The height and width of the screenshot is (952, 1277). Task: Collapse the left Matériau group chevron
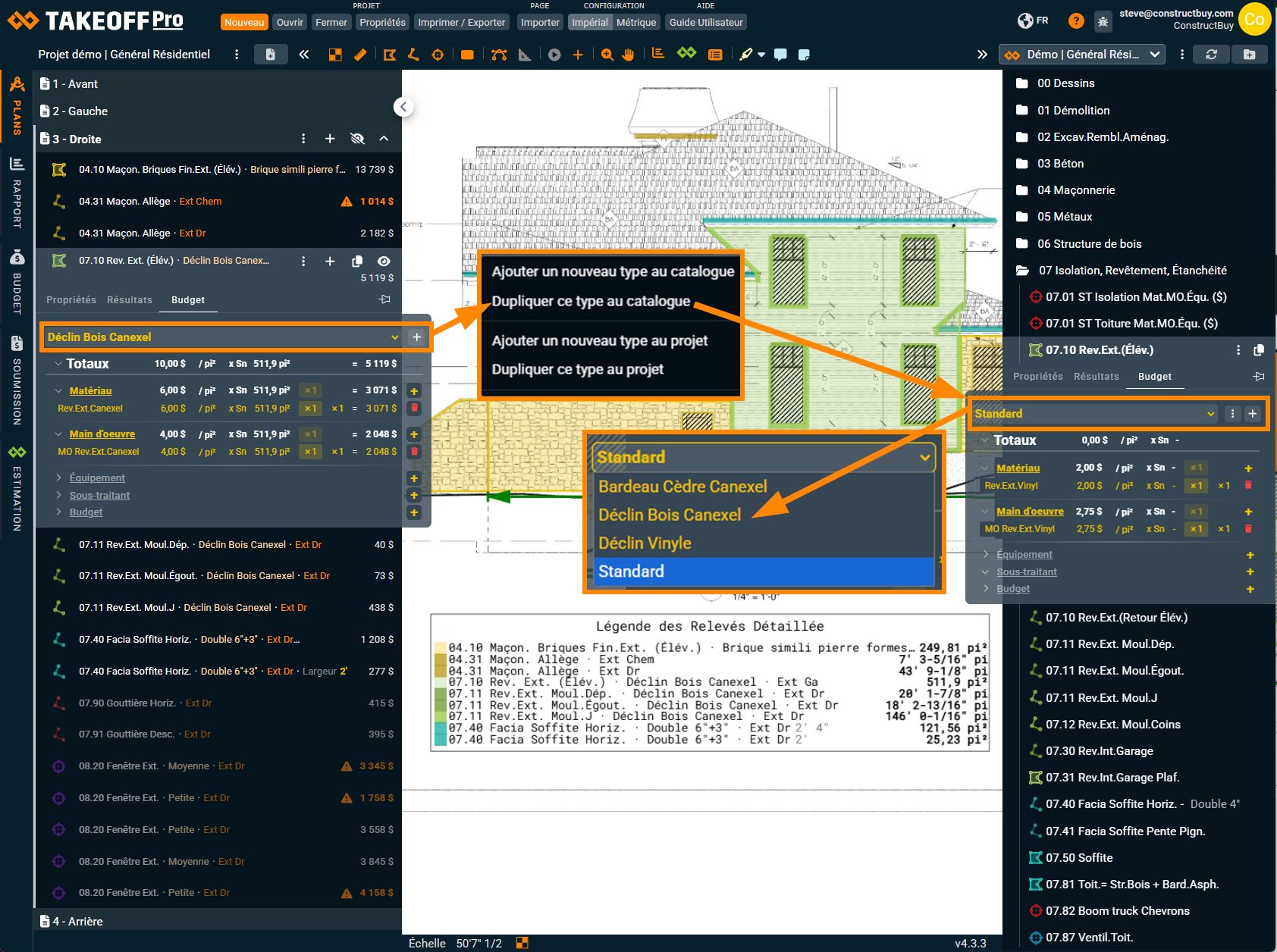tap(58, 390)
